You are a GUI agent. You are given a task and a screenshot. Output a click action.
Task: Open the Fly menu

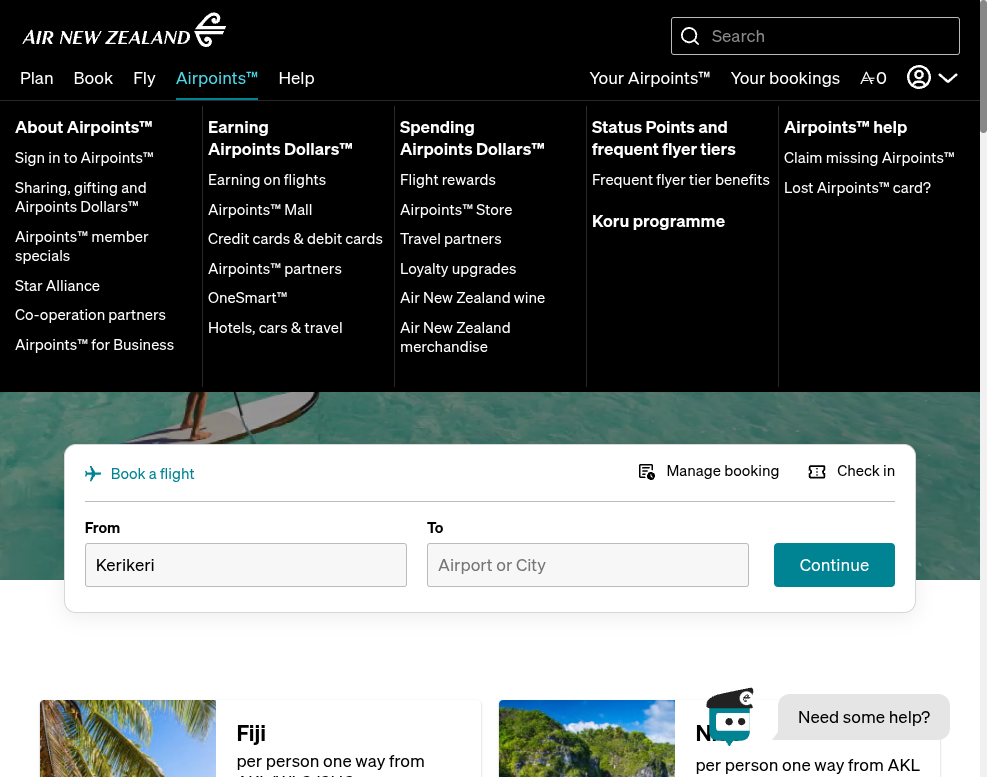point(144,78)
